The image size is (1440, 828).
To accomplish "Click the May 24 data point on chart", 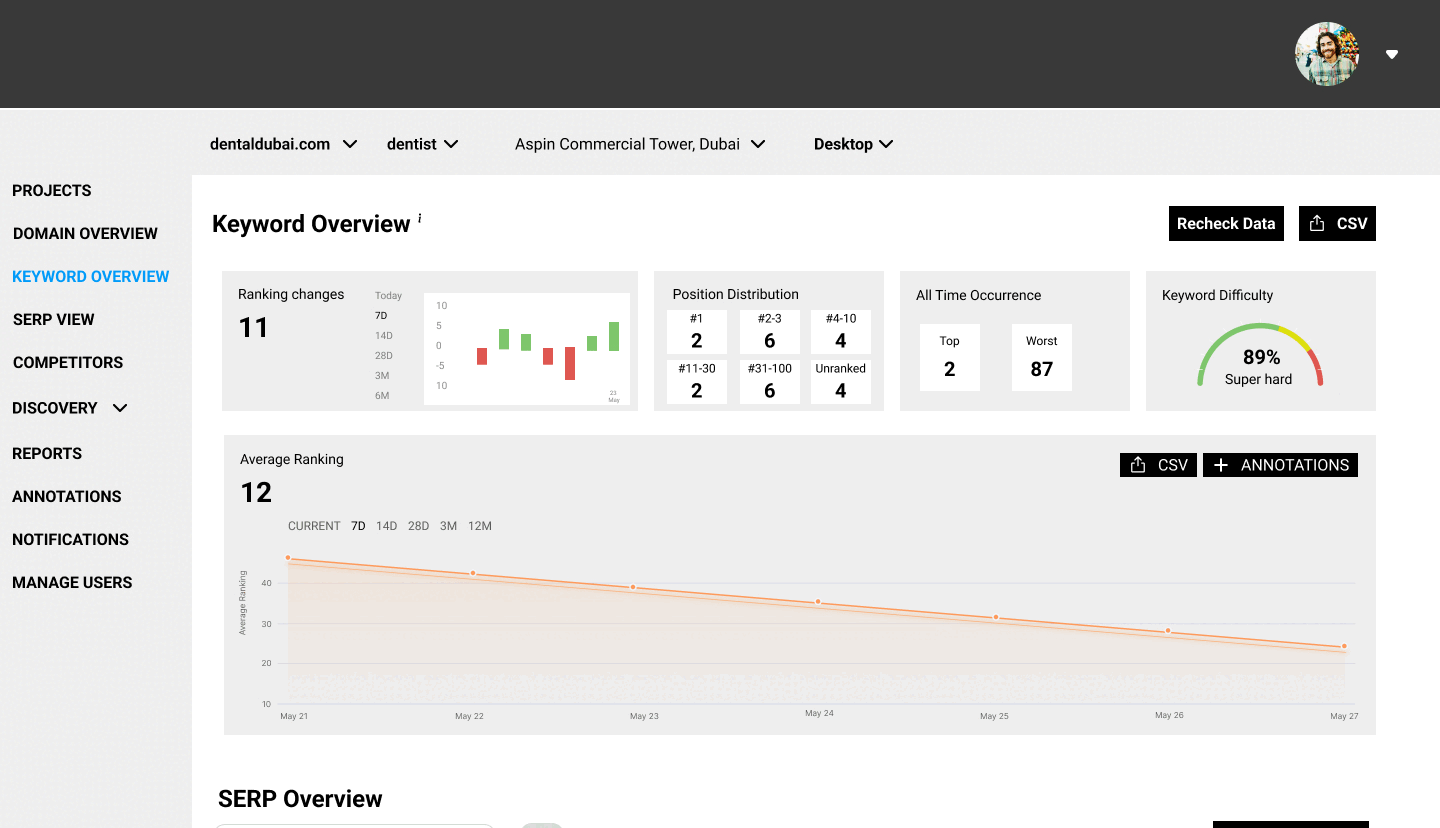I will tap(818, 602).
